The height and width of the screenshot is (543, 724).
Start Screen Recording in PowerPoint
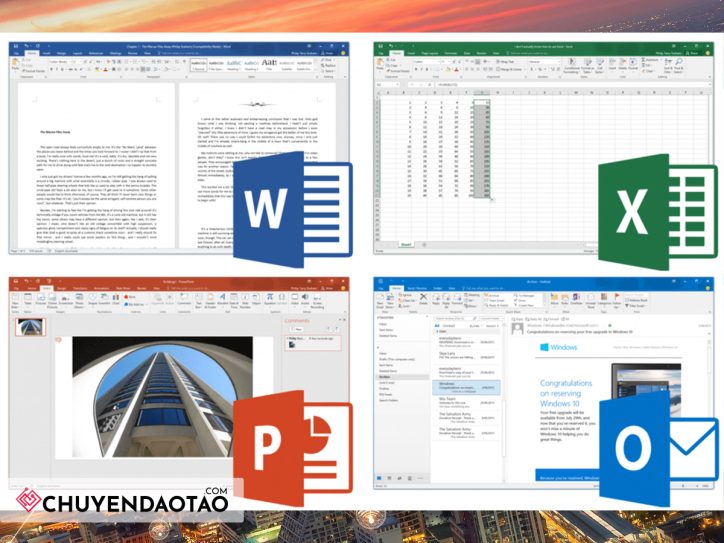click(x=317, y=301)
